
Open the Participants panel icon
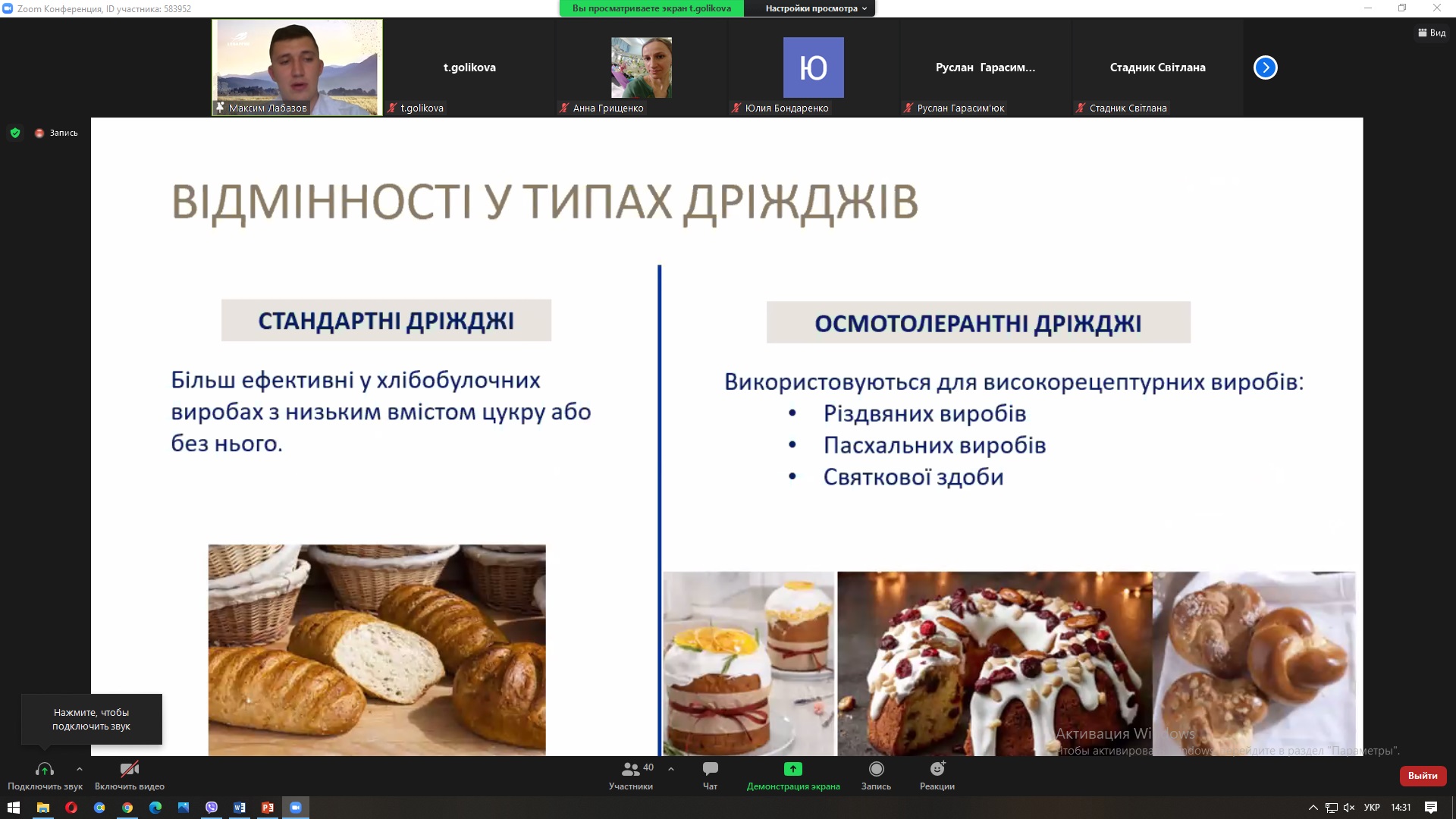(x=630, y=769)
